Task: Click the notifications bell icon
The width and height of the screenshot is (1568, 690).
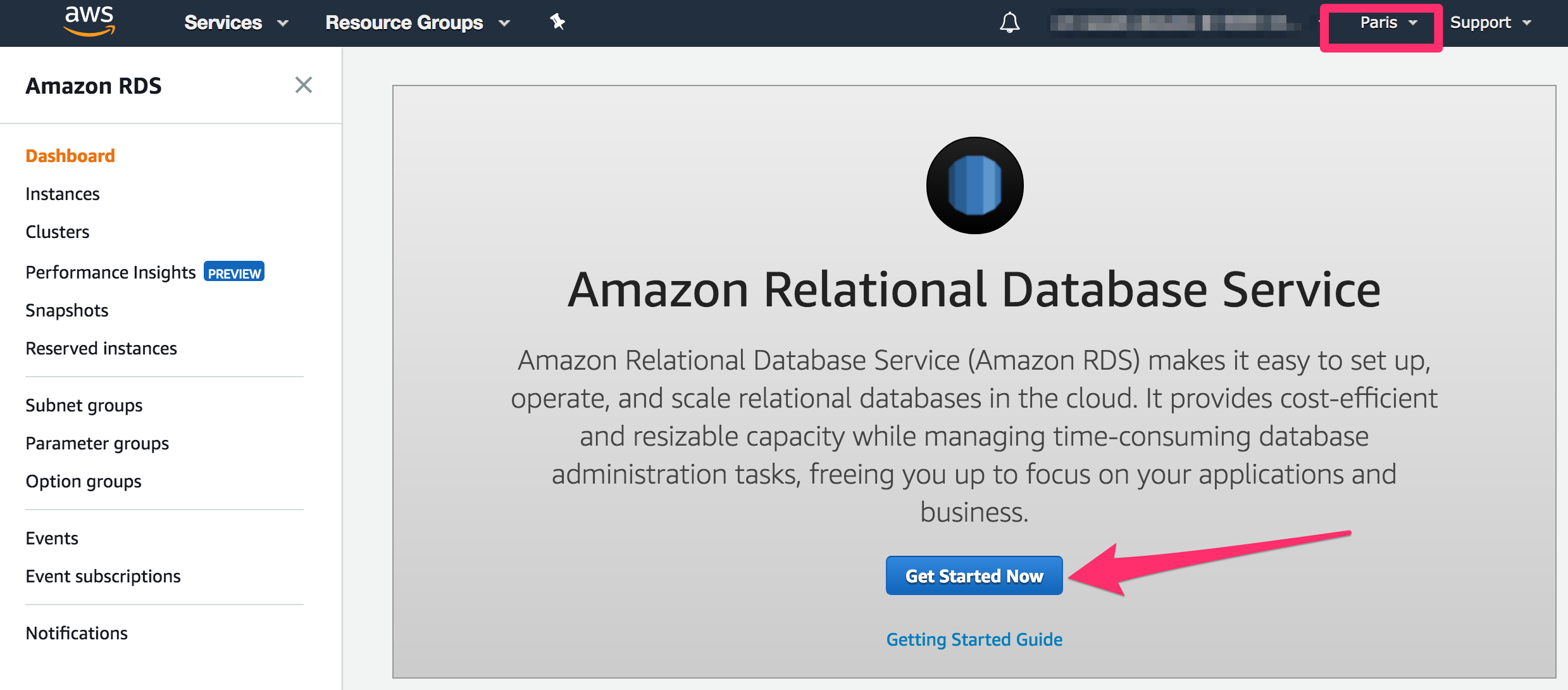Action: click(1009, 22)
